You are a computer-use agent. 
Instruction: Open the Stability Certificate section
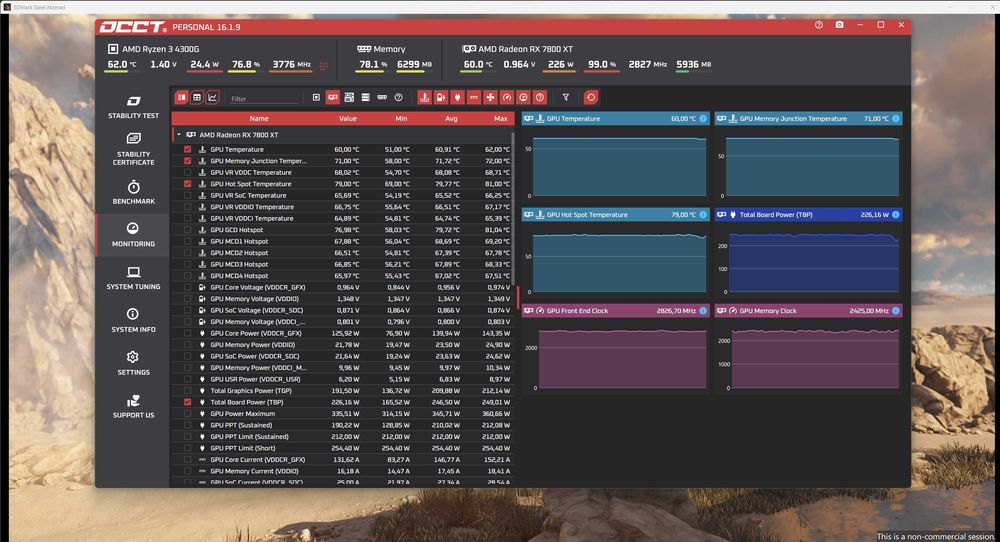point(133,150)
